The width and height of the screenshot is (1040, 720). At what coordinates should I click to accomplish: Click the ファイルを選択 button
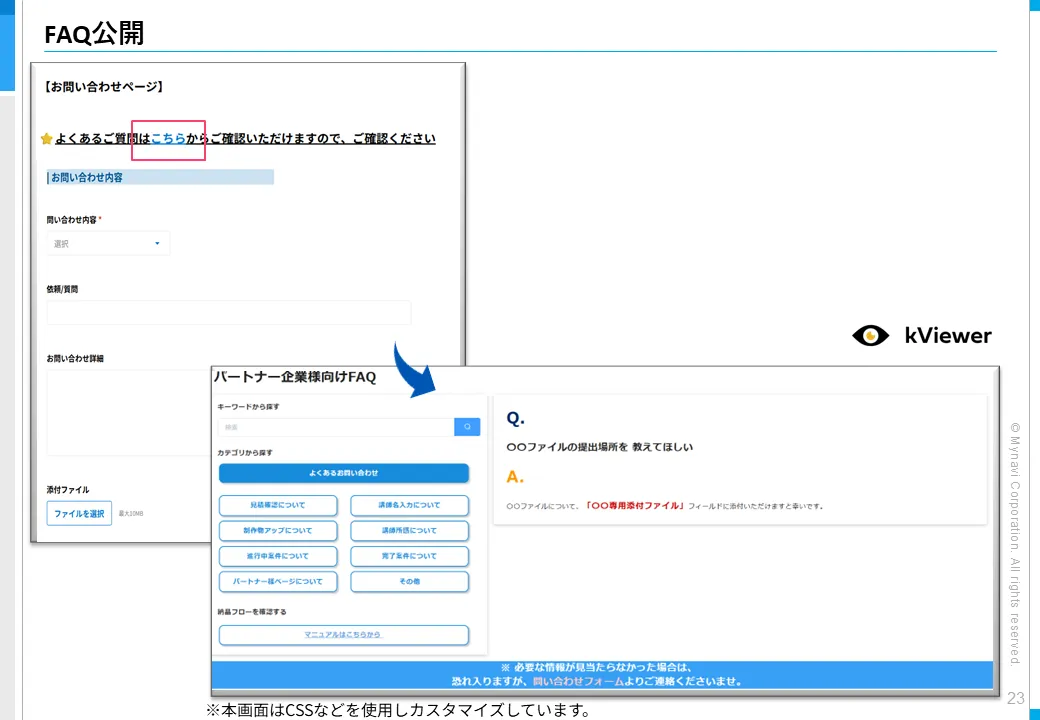(x=79, y=513)
